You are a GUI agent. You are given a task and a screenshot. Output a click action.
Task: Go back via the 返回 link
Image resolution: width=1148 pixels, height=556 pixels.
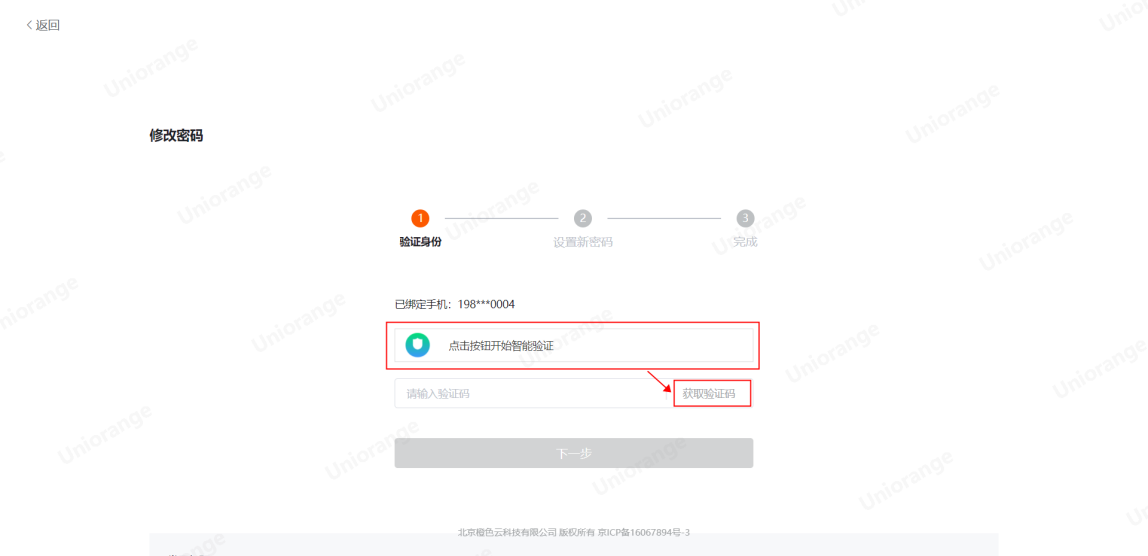pos(48,25)
